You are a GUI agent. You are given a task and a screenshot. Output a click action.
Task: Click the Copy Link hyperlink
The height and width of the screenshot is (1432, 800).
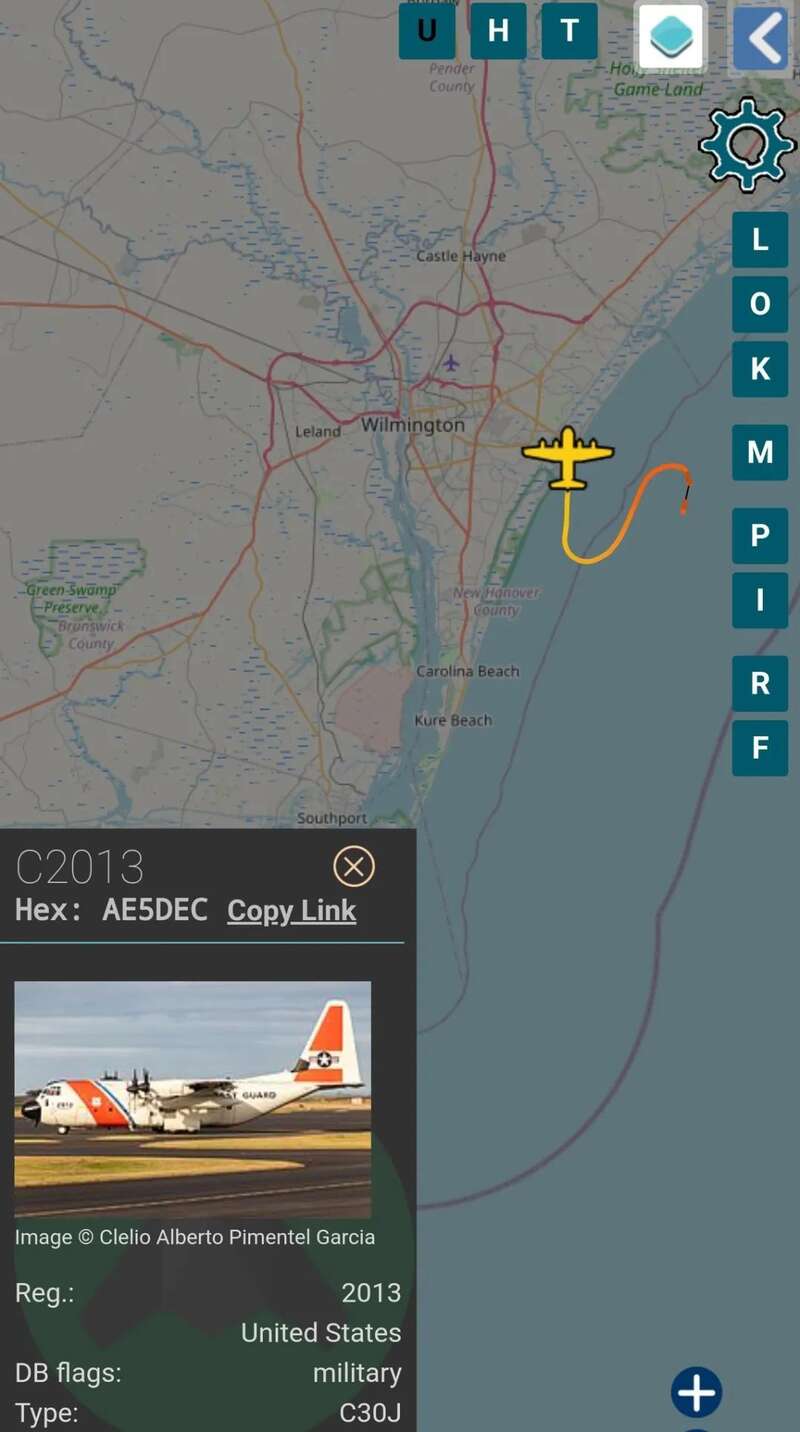pyautogui.click(x=291, y=911)
